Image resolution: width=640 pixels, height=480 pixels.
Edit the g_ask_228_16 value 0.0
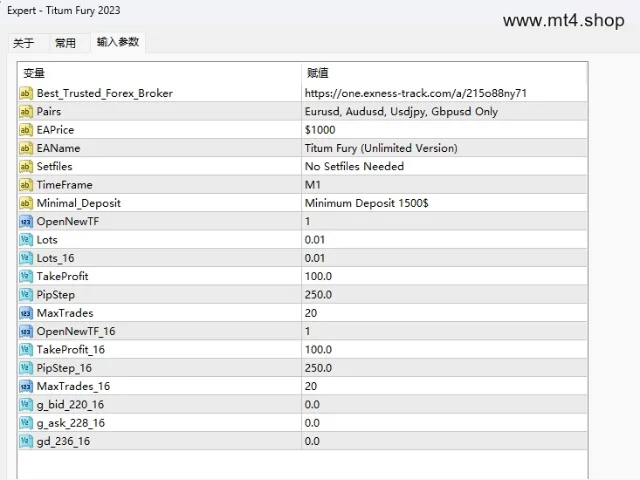pos(444,423)
